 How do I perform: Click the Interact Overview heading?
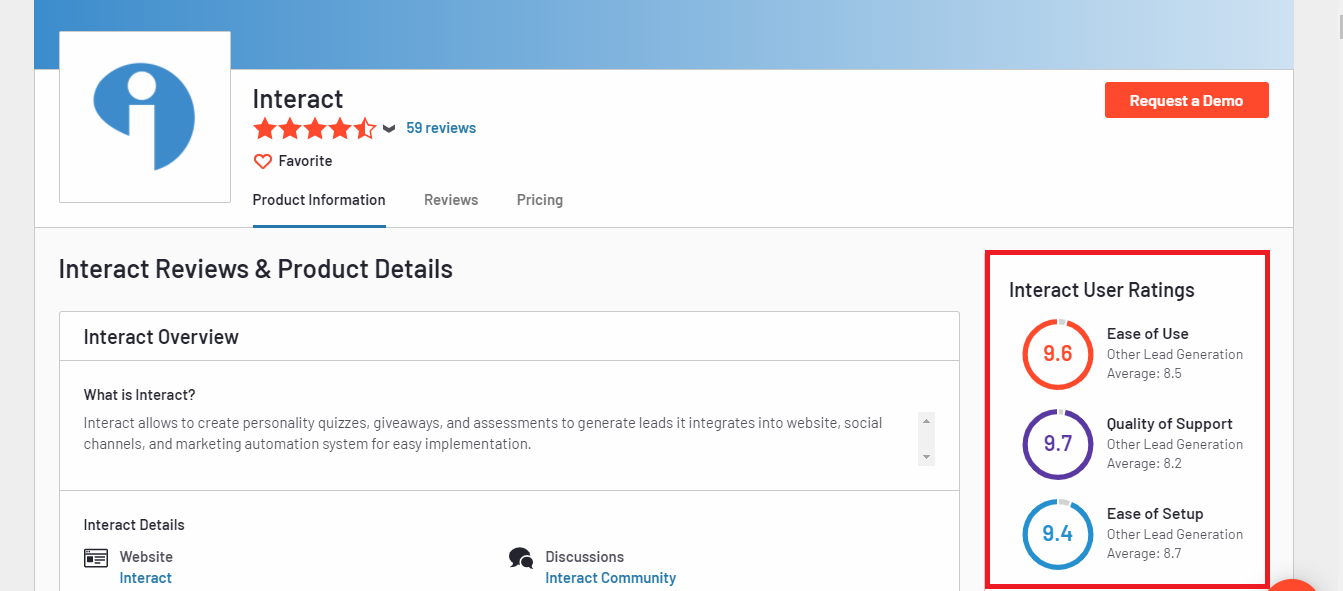(x=161, y=337)
